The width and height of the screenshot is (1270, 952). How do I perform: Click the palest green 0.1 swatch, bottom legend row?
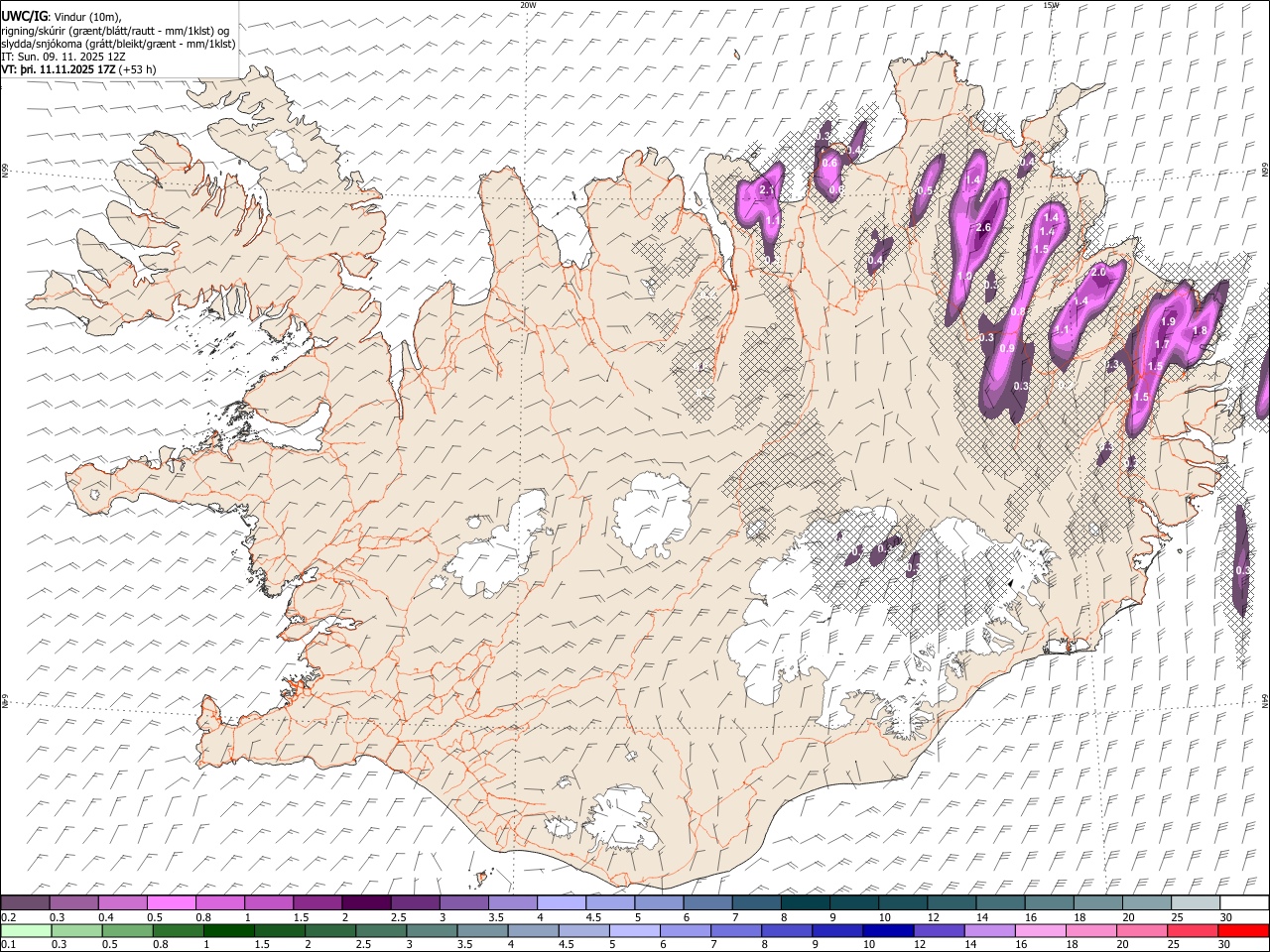26,931
